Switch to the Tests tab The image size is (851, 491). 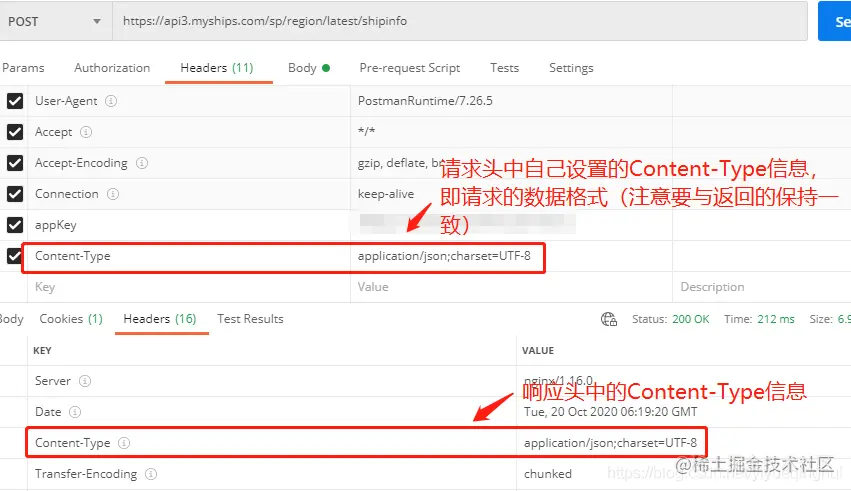click(504, 68)
